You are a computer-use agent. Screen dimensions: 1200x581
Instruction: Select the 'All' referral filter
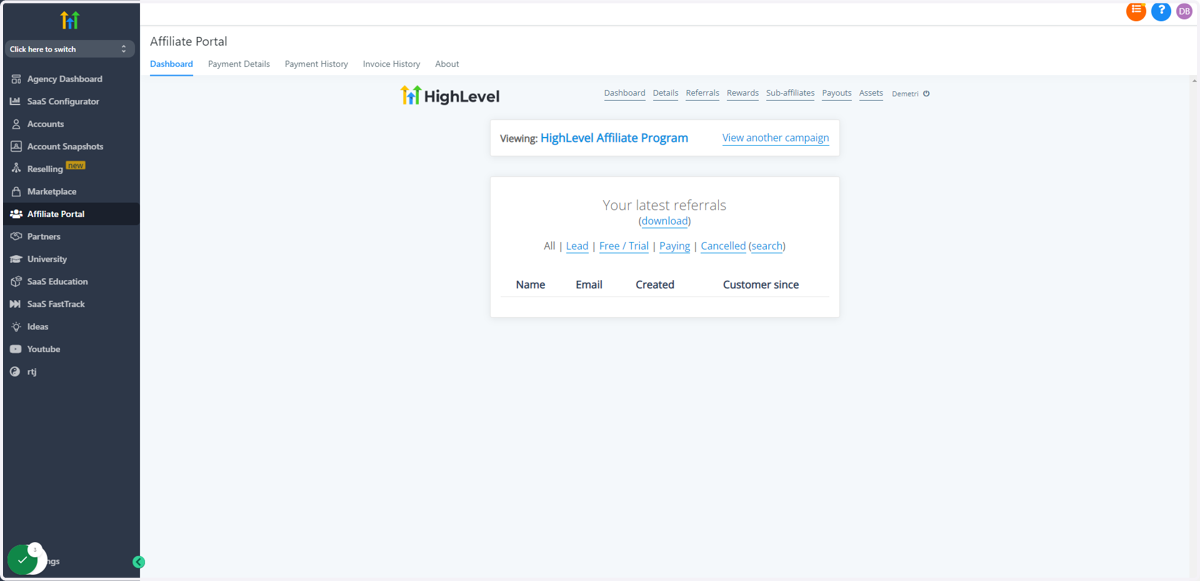coord(549,246)
